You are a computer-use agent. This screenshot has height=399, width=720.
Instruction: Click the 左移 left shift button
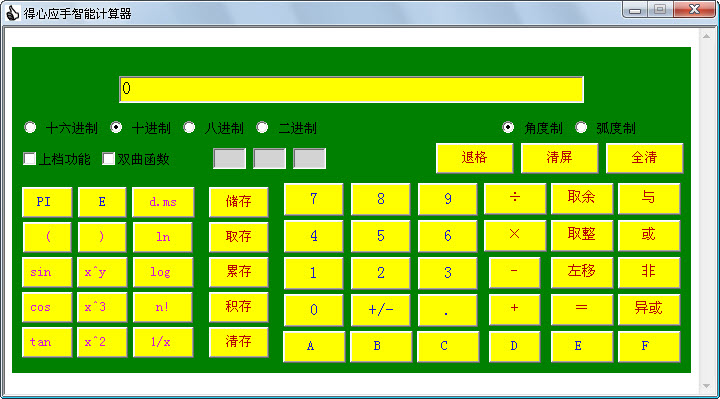(582, 272)
